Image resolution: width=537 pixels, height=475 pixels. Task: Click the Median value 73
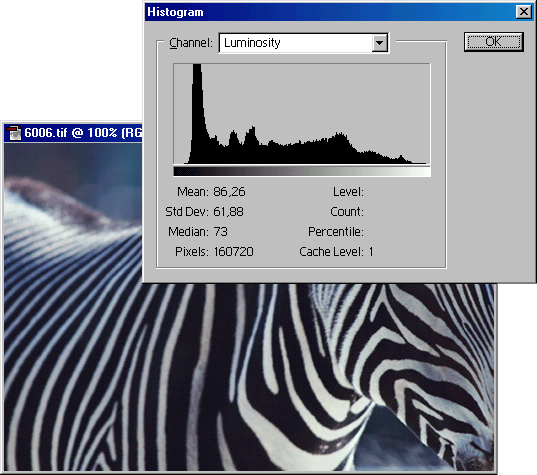click(x=220, y=232)
